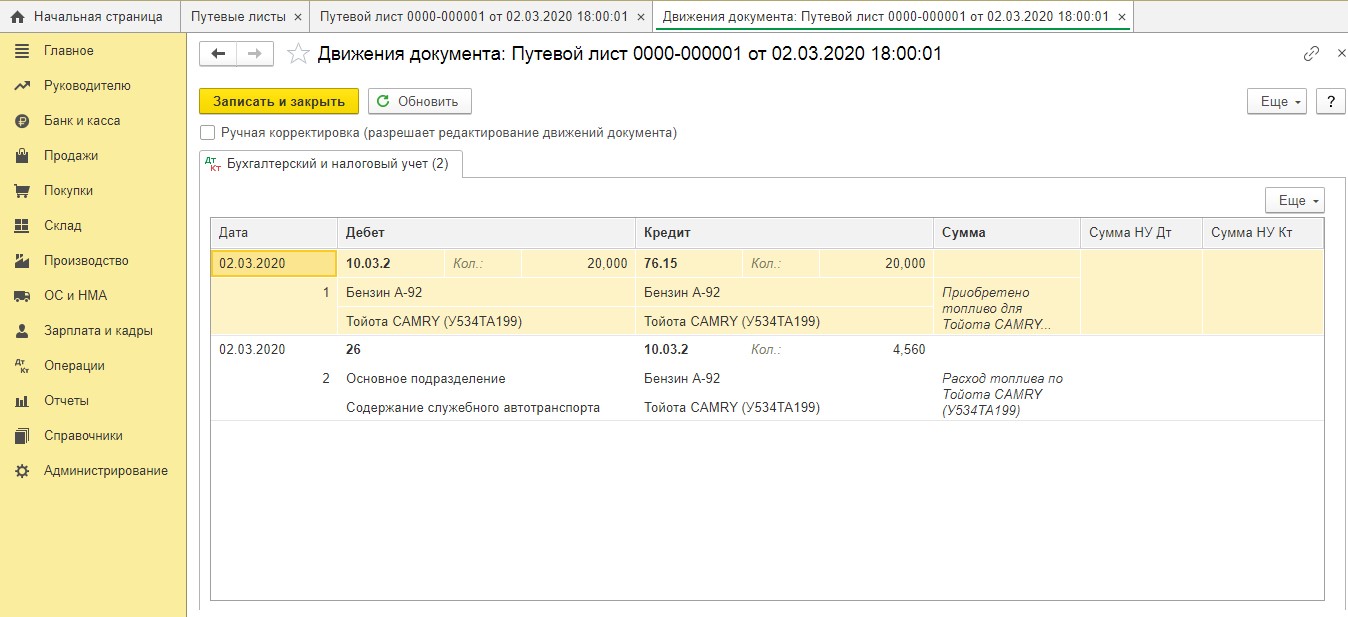The width and height of the screenshot is (1348, 617).
Task: Click Бензин А-92 in debit row 1
Action: click(384, 293)
